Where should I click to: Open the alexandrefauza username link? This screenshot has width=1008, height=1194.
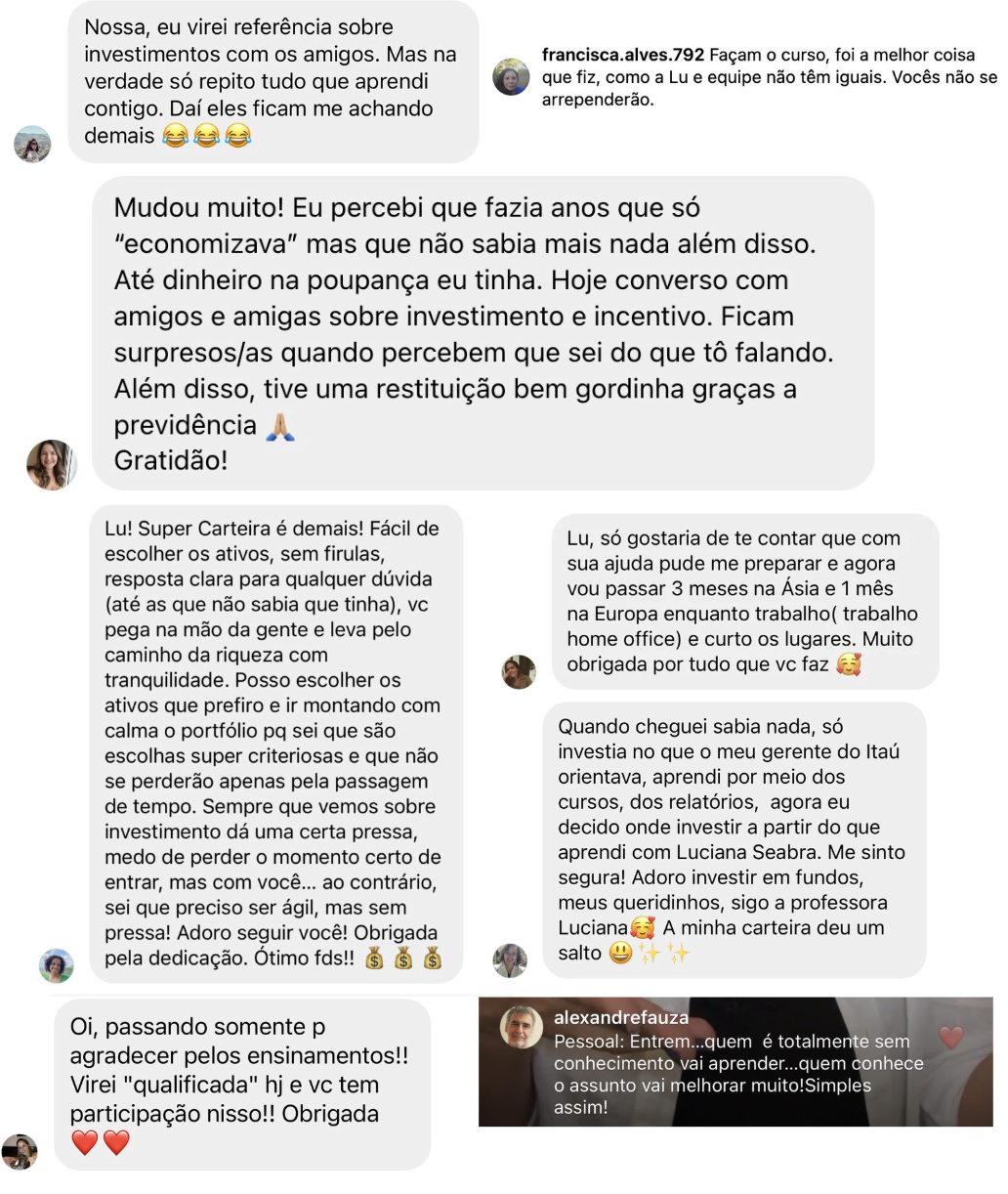pyautogui.click(x=621, y=1017)
